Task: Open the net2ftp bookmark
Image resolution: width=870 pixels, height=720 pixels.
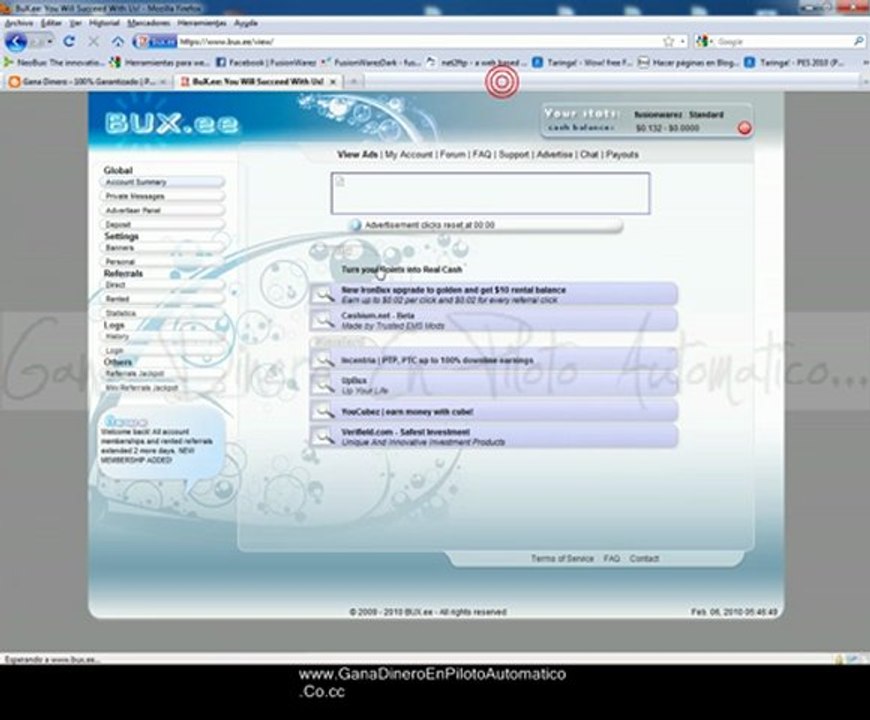Action: point(476,63)
